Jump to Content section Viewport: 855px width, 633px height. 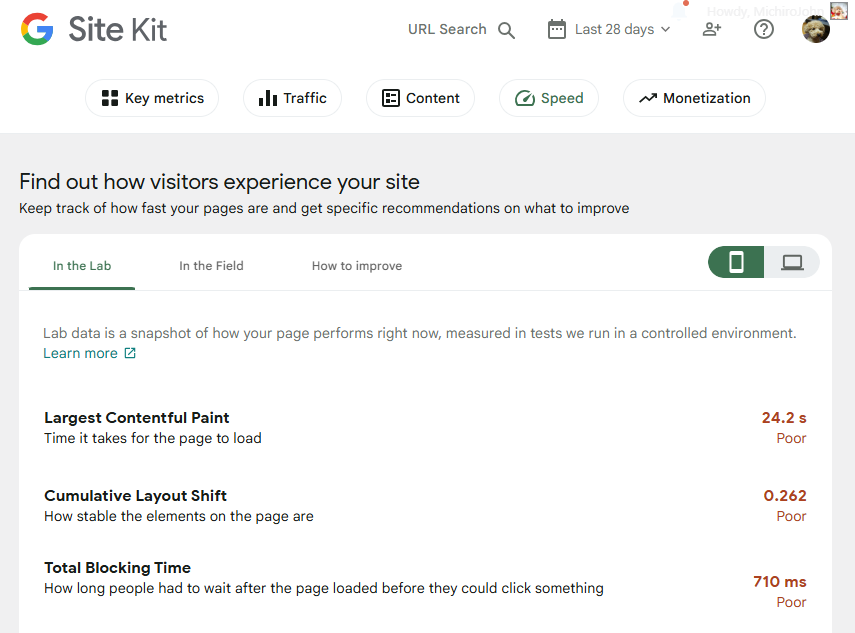420,98
